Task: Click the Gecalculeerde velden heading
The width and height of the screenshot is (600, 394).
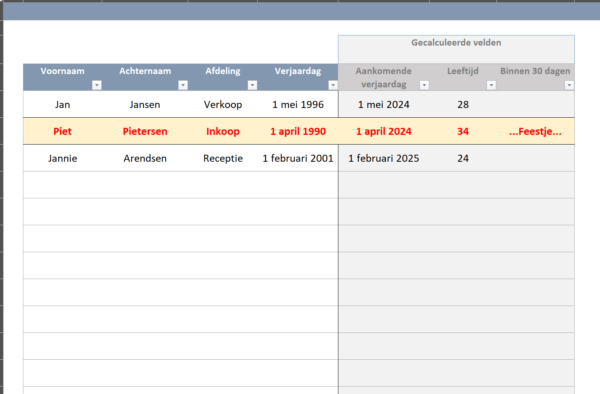Action: (x=456, y=42)
